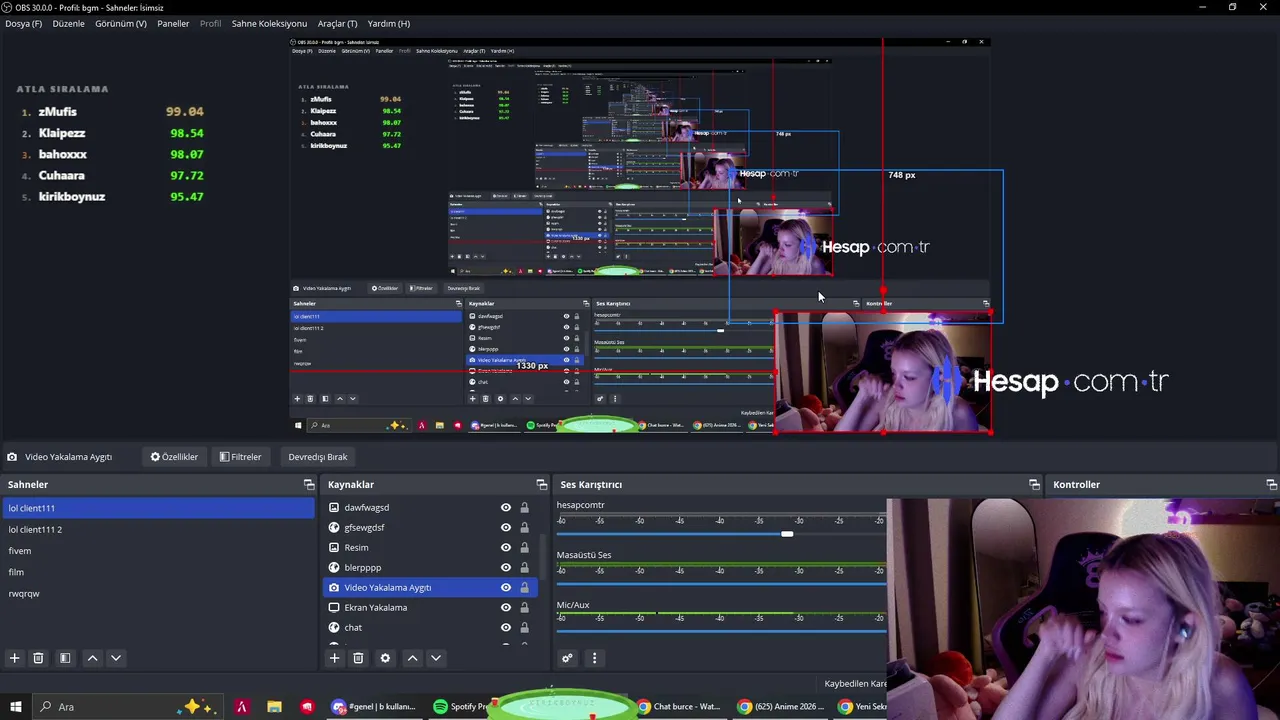
Task: Open the Sahne Koleksiyonu menu
Action: point(269,23)
